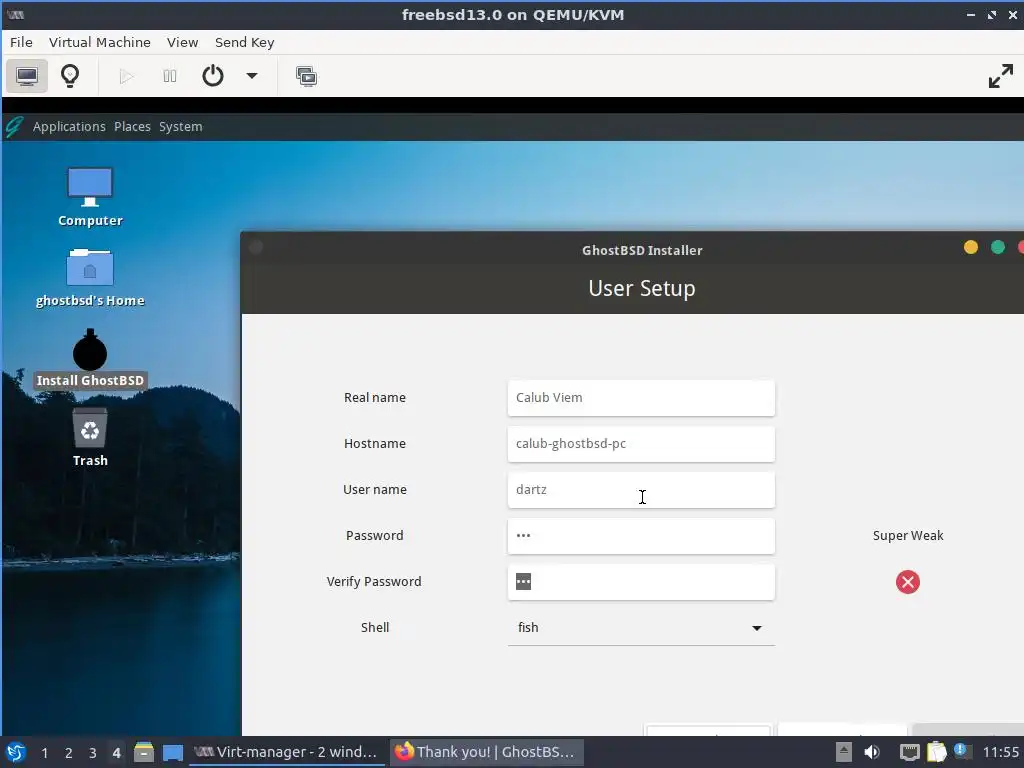The height and width of the screenshot is (768, 1024).
Task: Click the Hostname label
Action: [375, 444]
